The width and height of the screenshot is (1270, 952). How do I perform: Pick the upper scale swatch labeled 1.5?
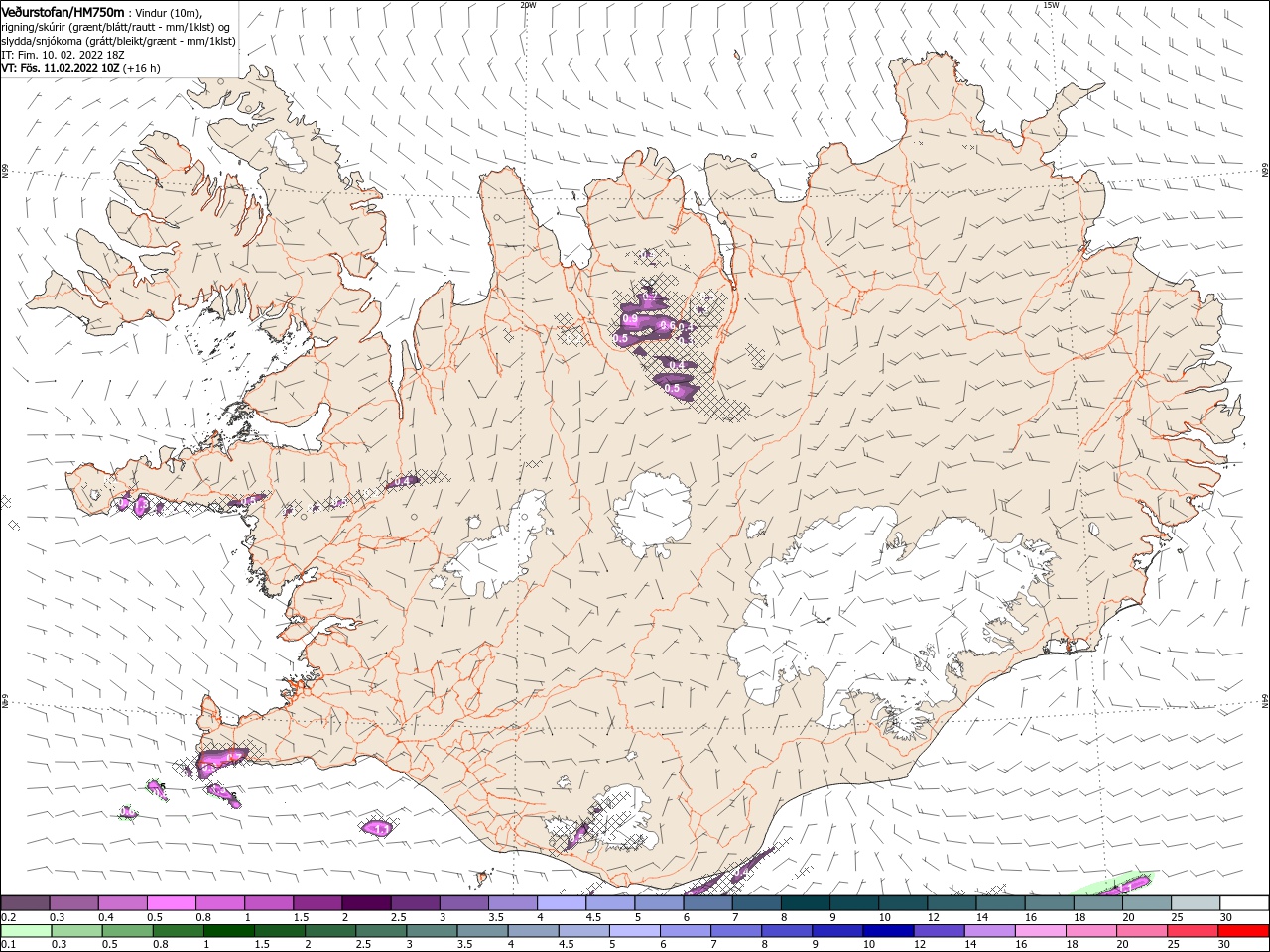click(317, 903)
